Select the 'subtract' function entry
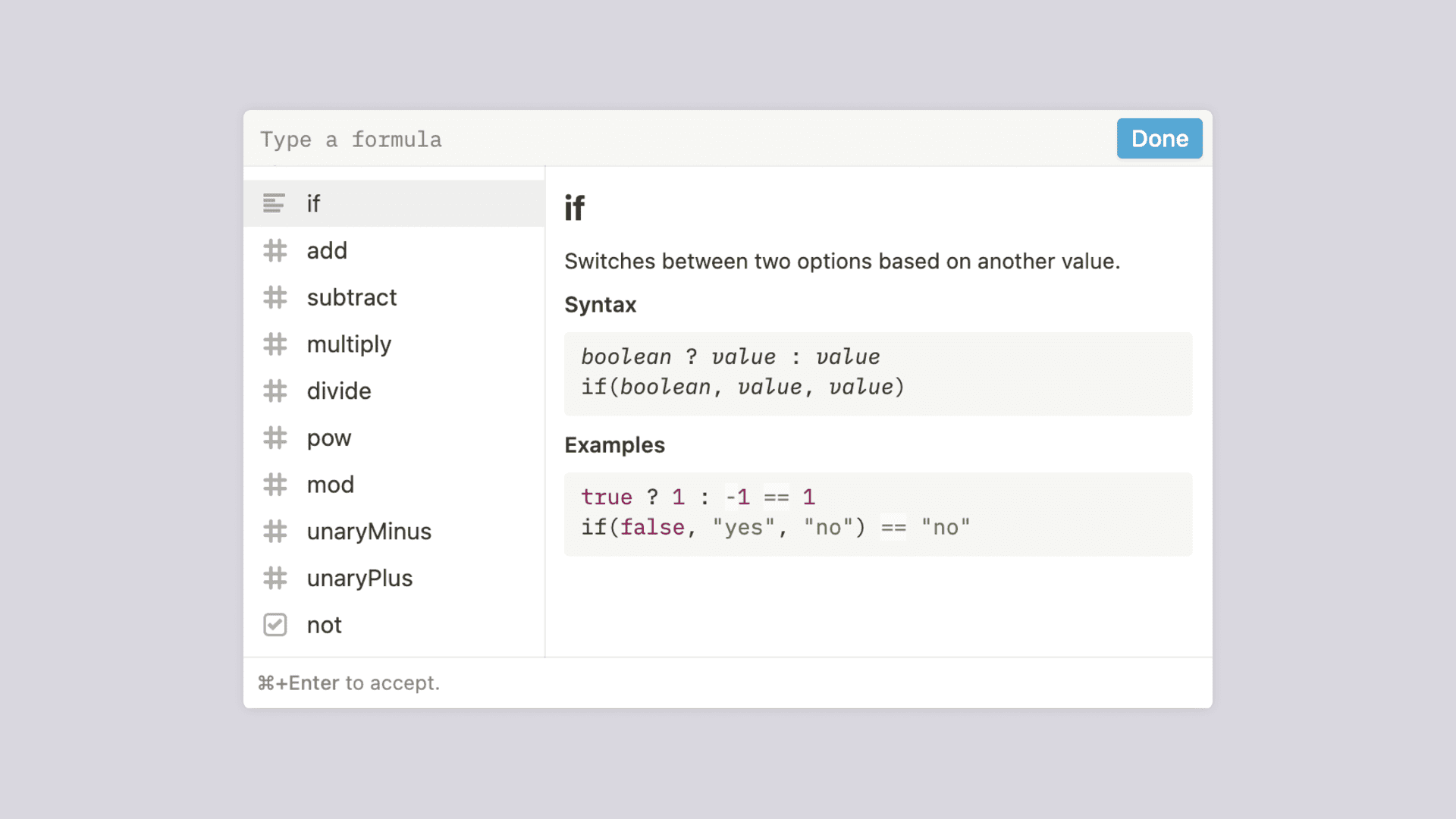This screenshot has height=819, width=1456. pos(394,297)
